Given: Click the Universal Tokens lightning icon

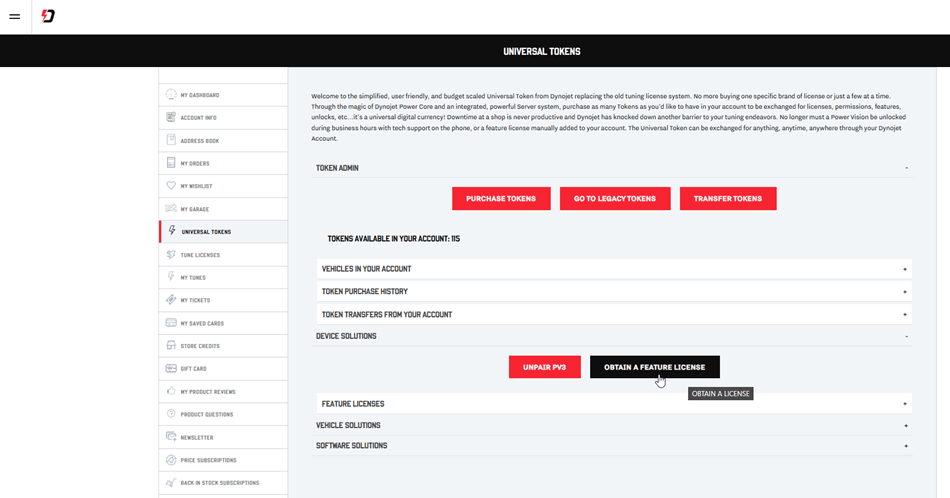Looking at the screenshot, I should coord(172,231).
